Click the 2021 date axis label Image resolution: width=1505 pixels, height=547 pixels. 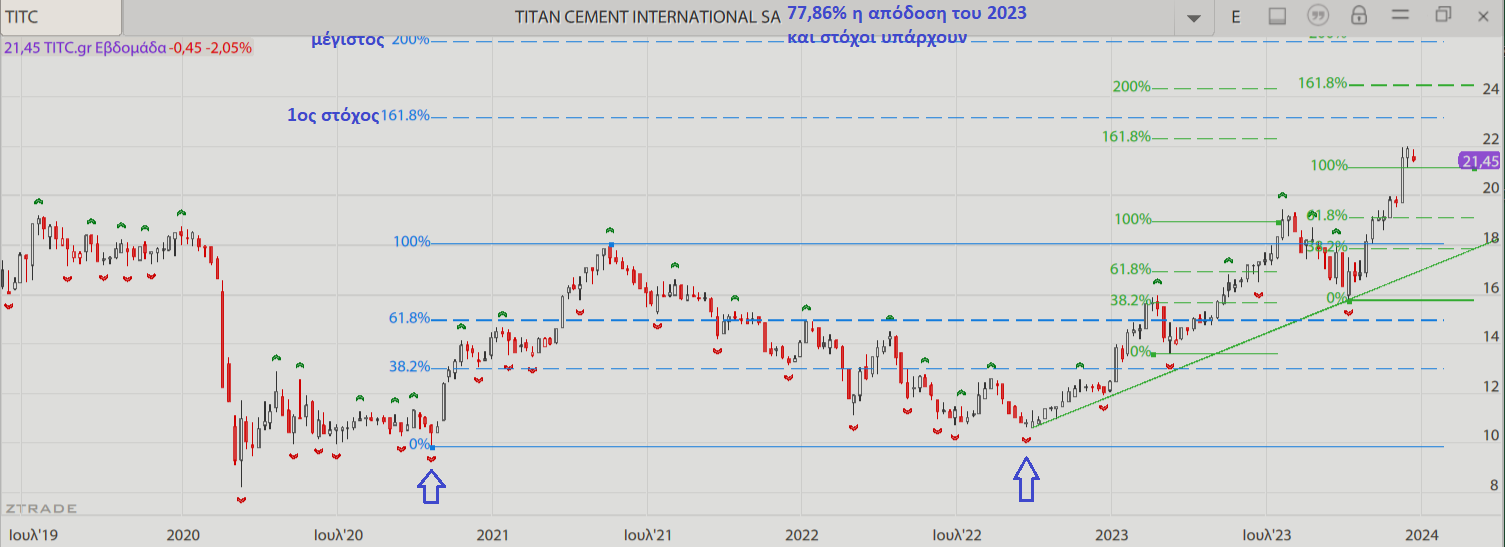click(x=491, y=534)
